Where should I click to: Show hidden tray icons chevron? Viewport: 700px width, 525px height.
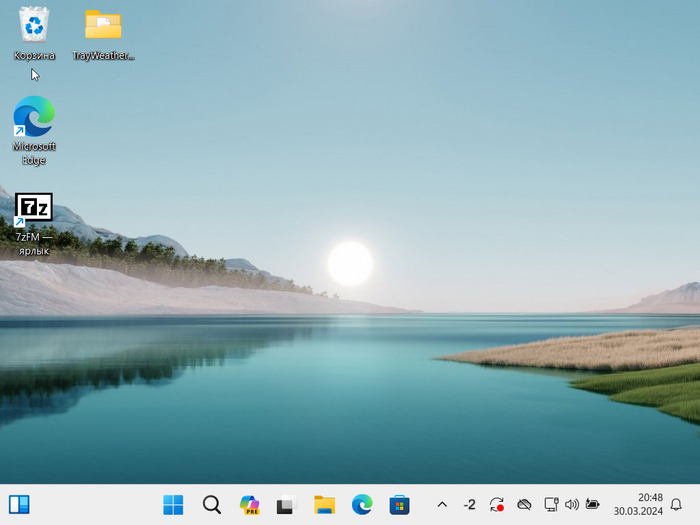[442, 505]
